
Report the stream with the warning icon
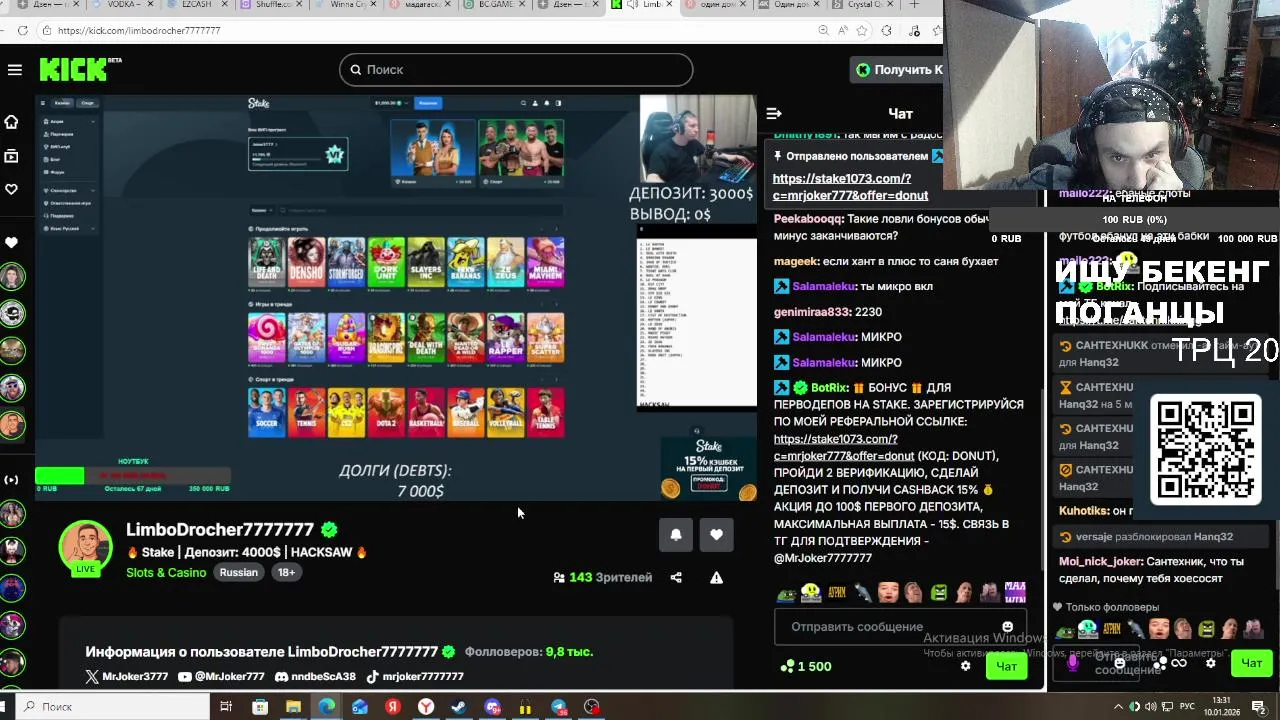pyautogui.click(x=716, y=577)
